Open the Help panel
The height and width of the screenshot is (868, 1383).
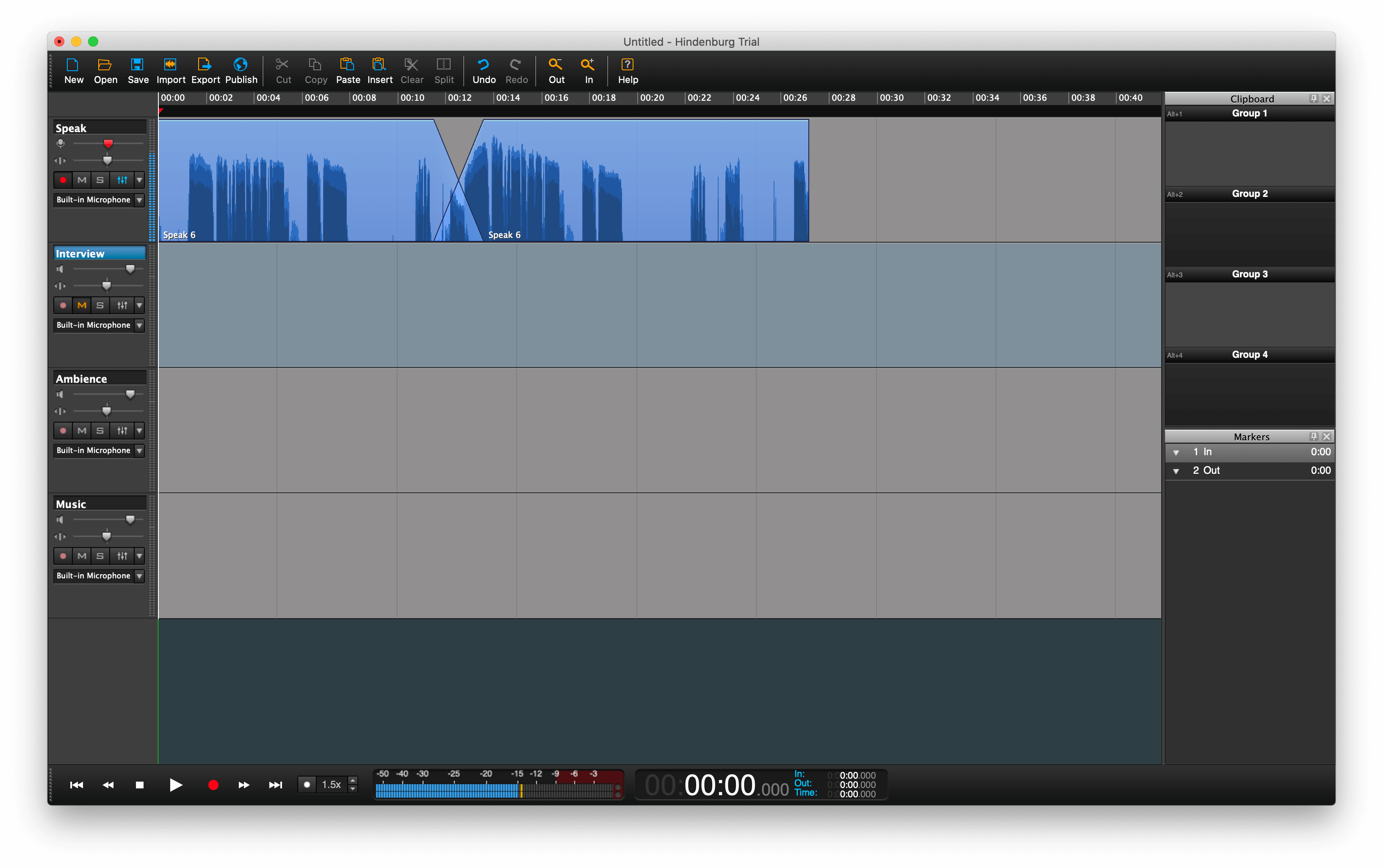tap(627, 70)
